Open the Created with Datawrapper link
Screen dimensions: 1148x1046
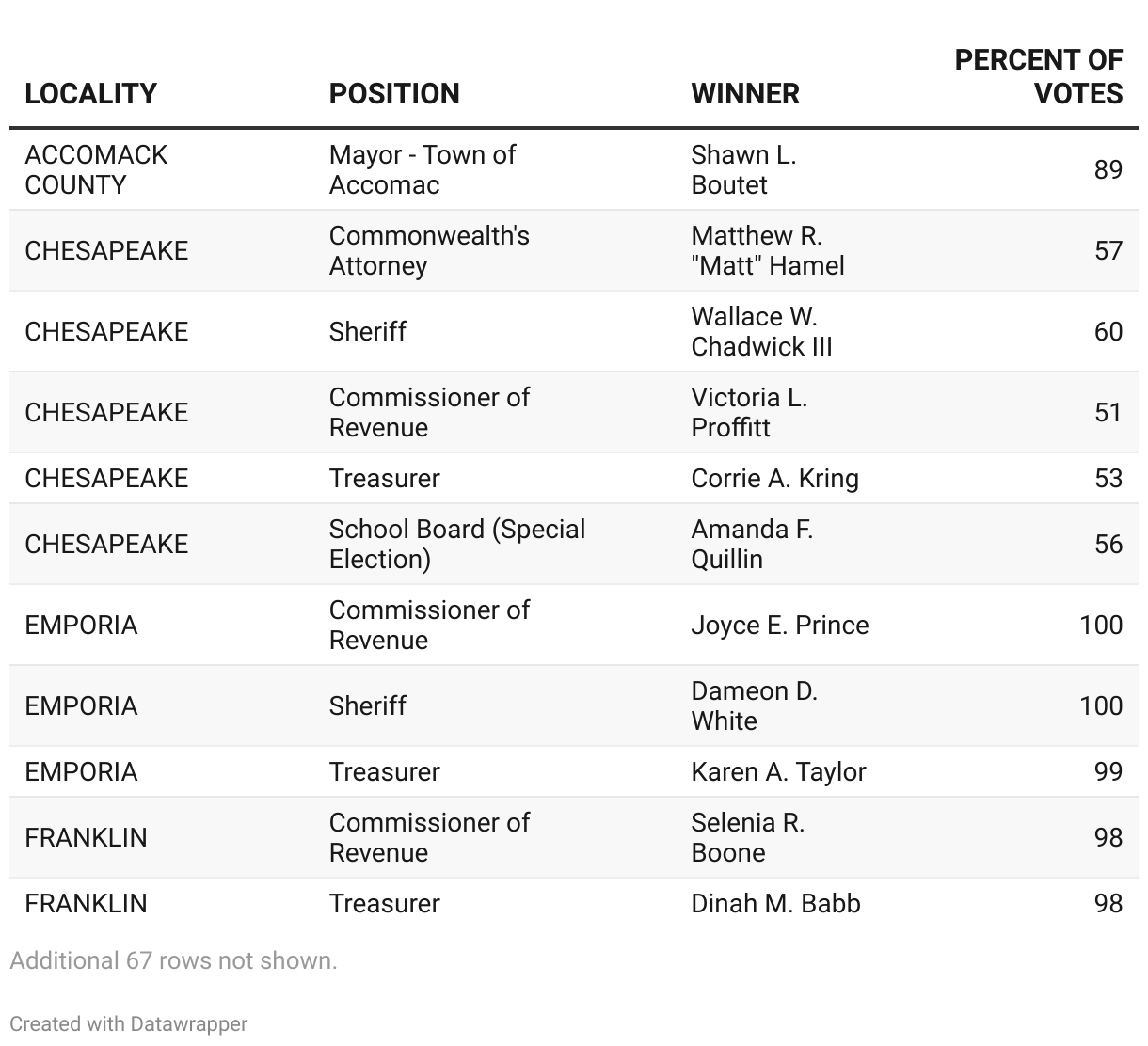point(129,1023)
